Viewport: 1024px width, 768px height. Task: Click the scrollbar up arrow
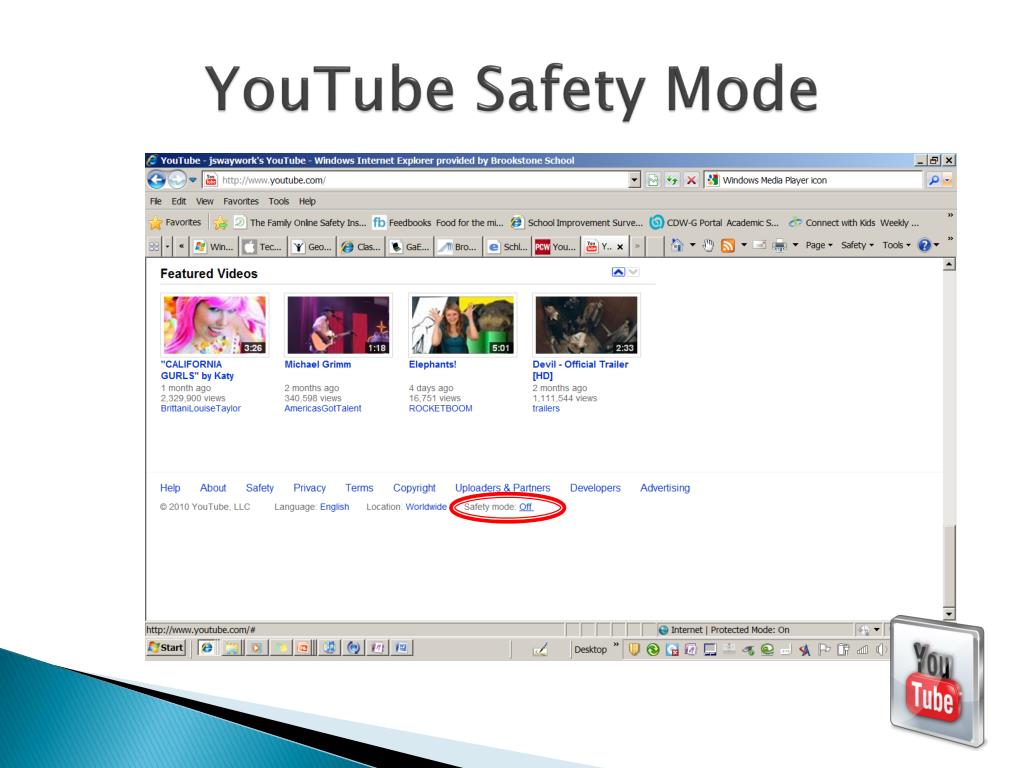pyautogui.click(x=949, y=264)
